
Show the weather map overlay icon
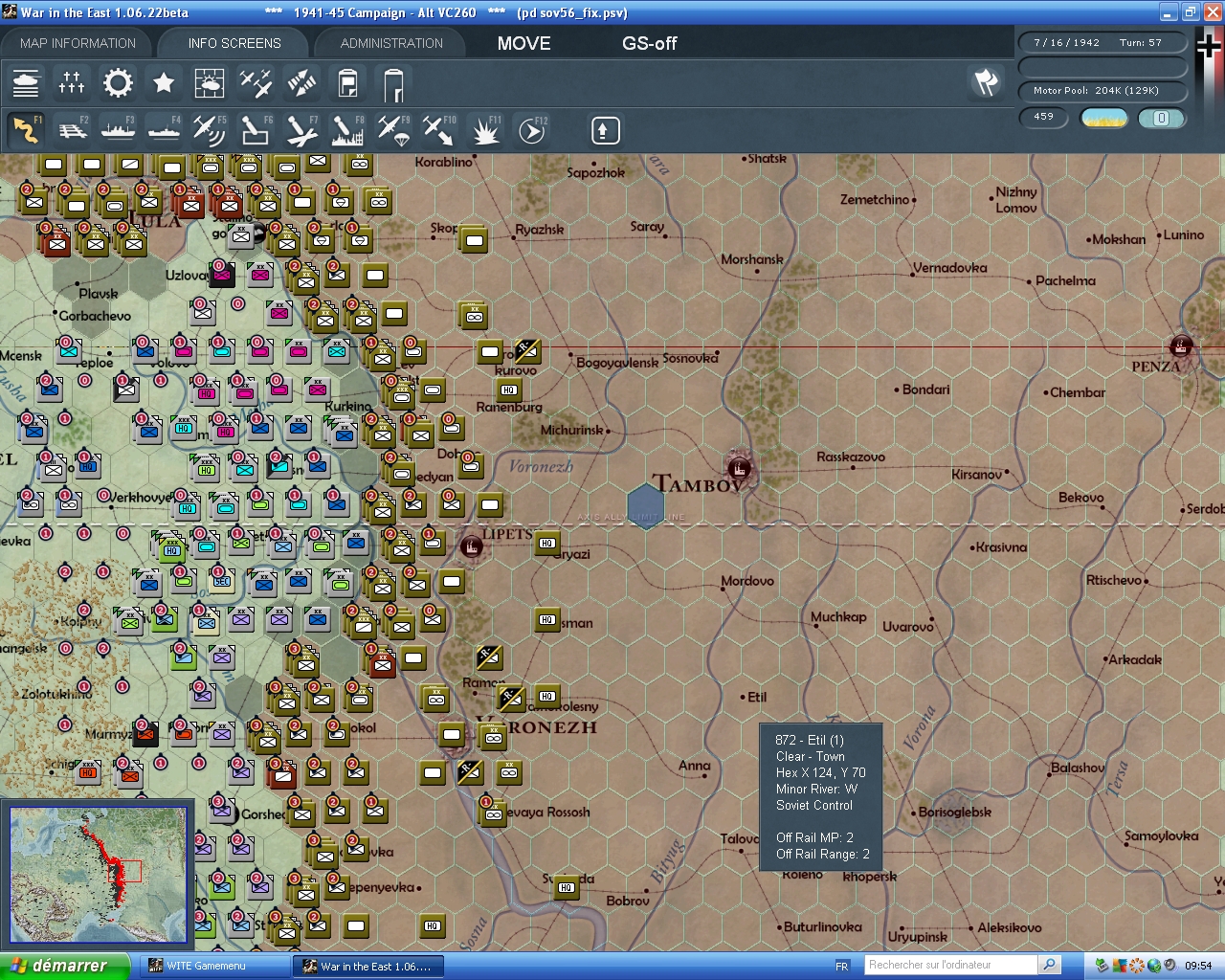pyautogui.click(x=210, y=83)
